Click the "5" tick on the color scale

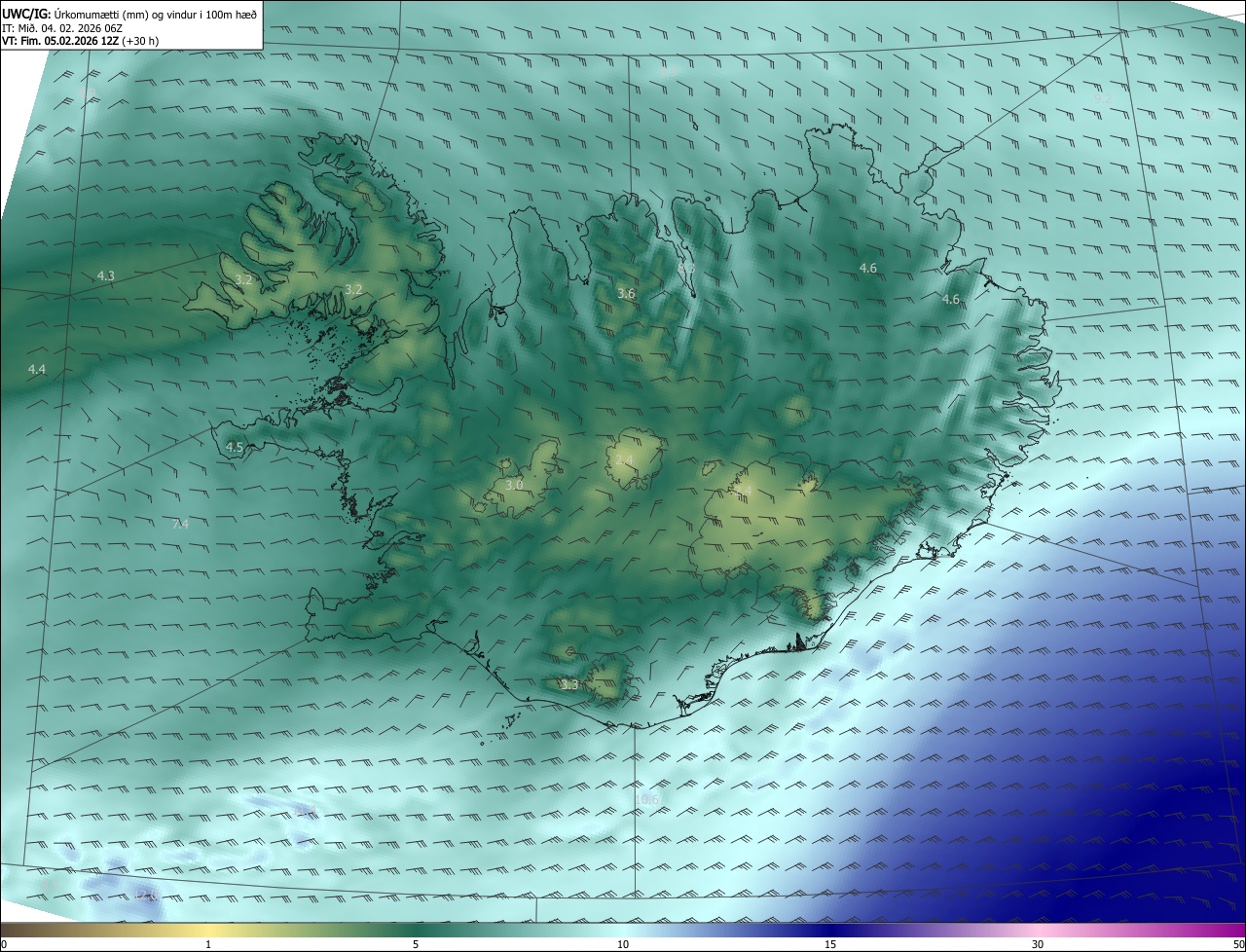click(416, 944)
